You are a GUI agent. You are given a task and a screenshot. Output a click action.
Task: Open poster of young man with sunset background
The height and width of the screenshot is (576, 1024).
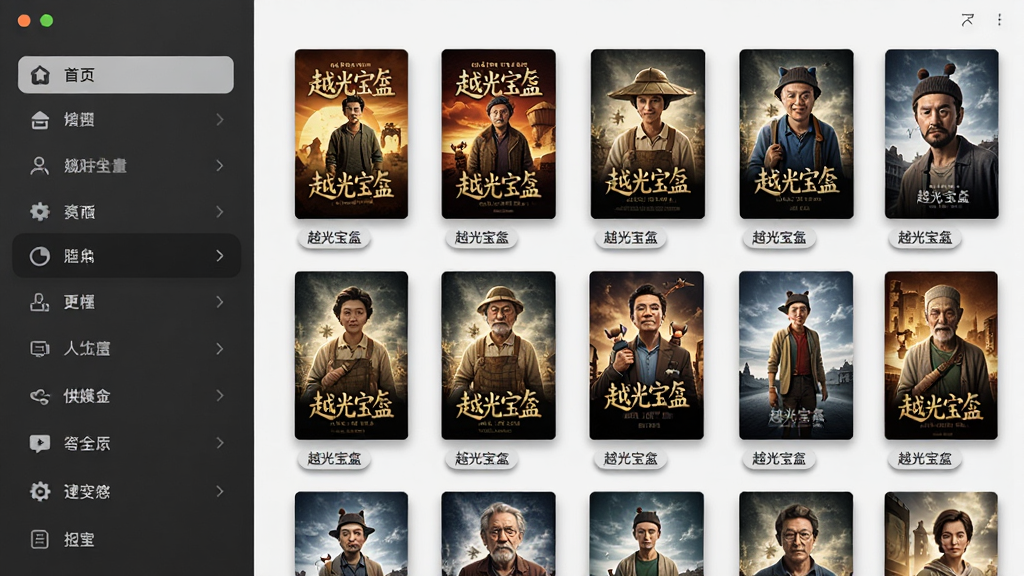click(x=351, y=134)
